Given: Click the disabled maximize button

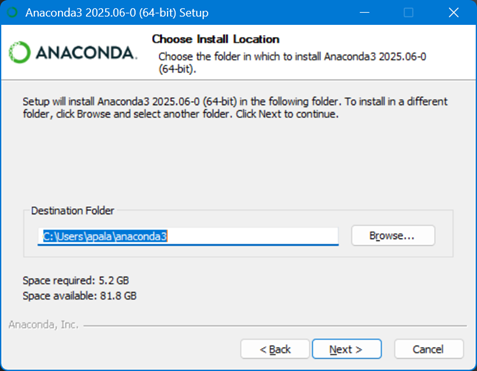Looking at the screenshot, I should click(x=409, y=13).
